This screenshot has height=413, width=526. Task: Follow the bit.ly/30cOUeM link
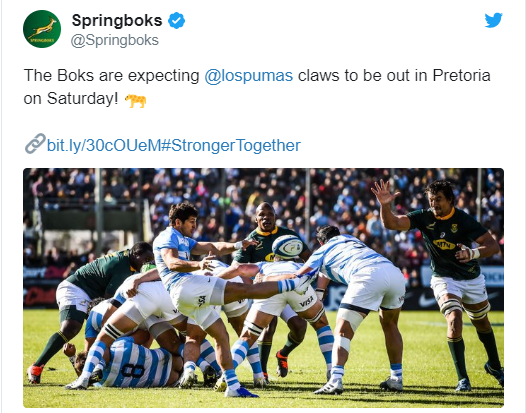pyautogui.click(x=104, y=146)
